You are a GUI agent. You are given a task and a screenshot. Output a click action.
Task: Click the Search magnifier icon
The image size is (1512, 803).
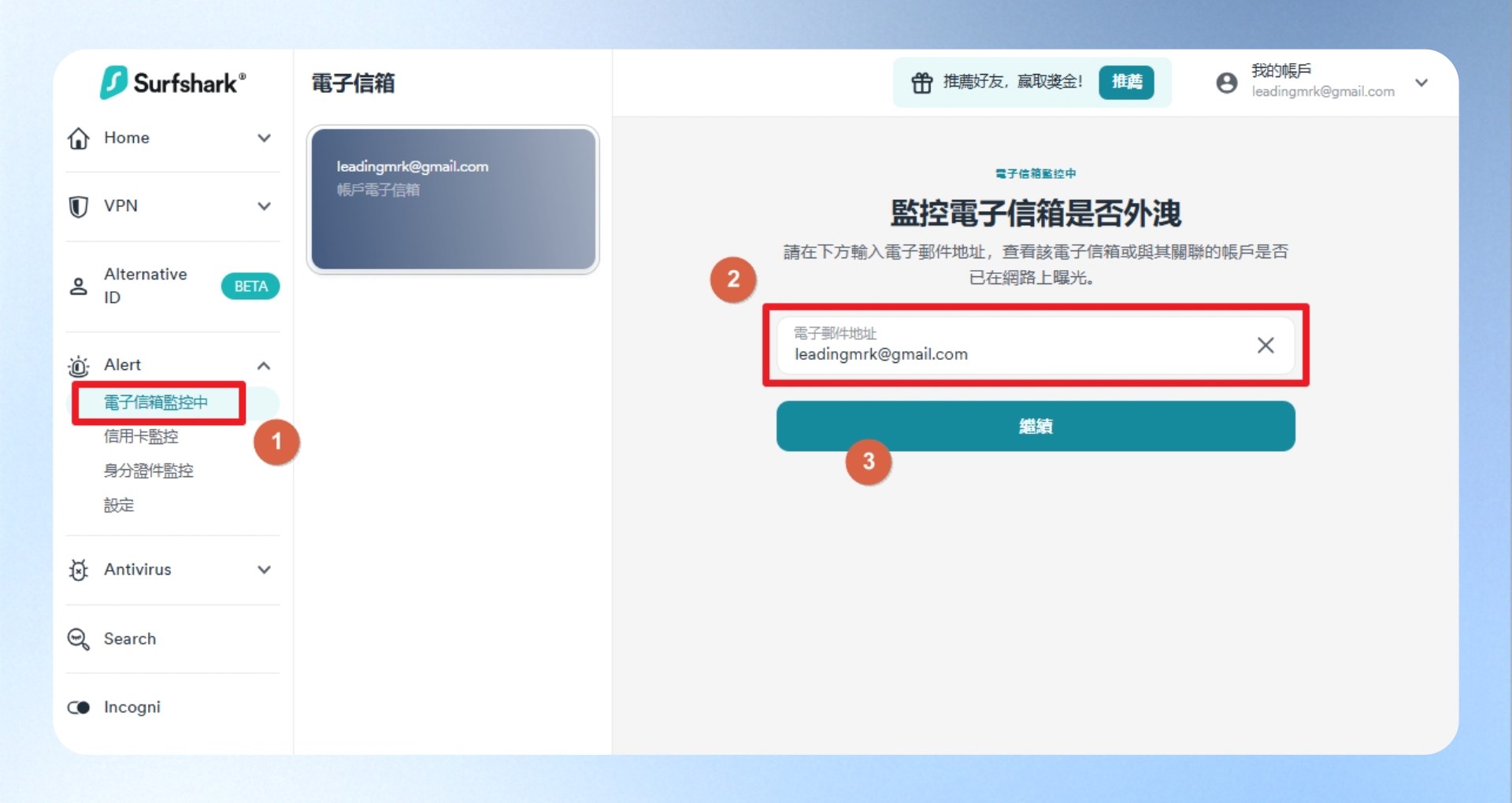pyautogui.click(x=79, y=639)
